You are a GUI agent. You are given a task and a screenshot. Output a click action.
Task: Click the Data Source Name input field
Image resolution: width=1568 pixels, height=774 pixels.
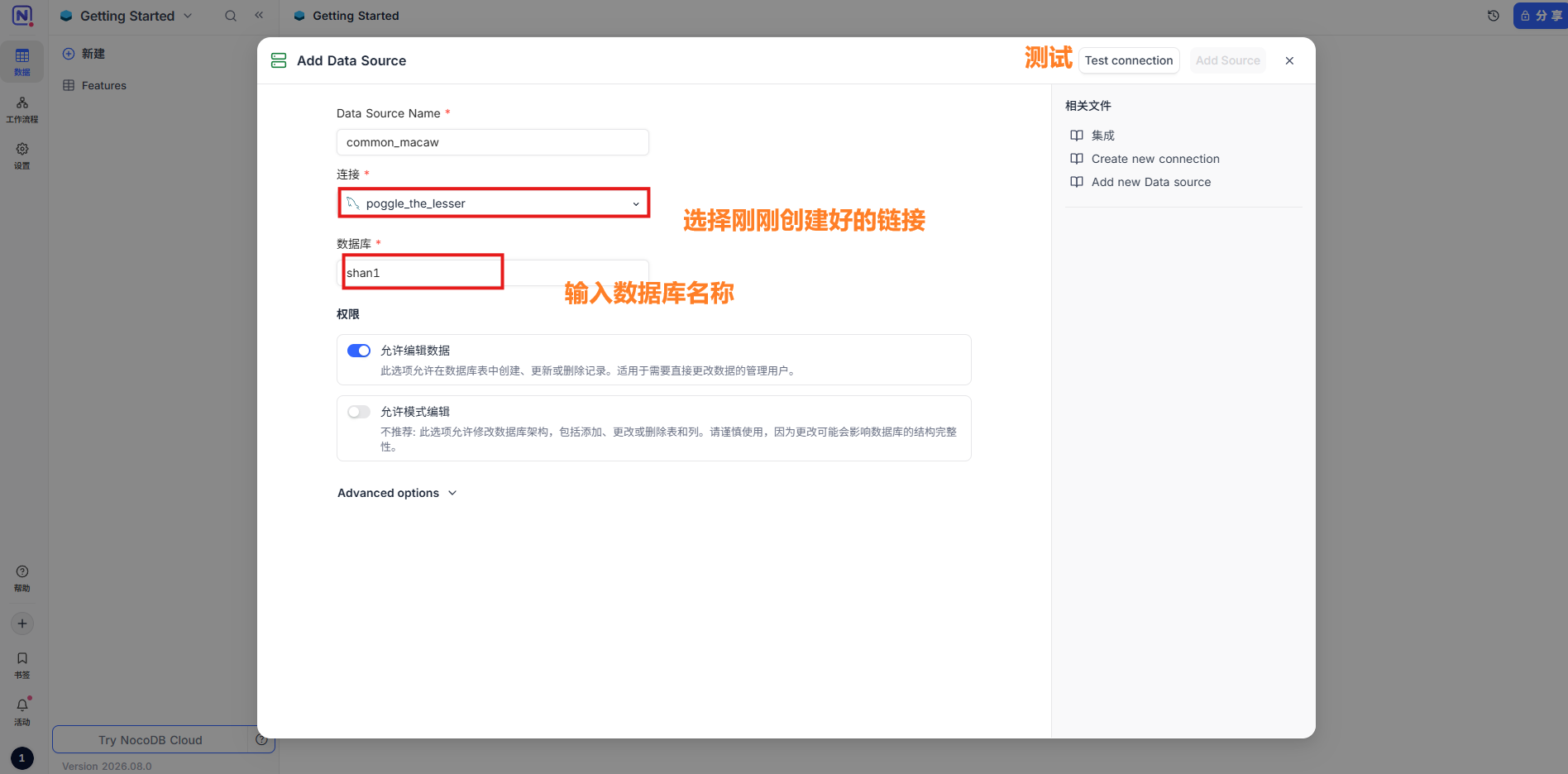click(x=493, y=142)
